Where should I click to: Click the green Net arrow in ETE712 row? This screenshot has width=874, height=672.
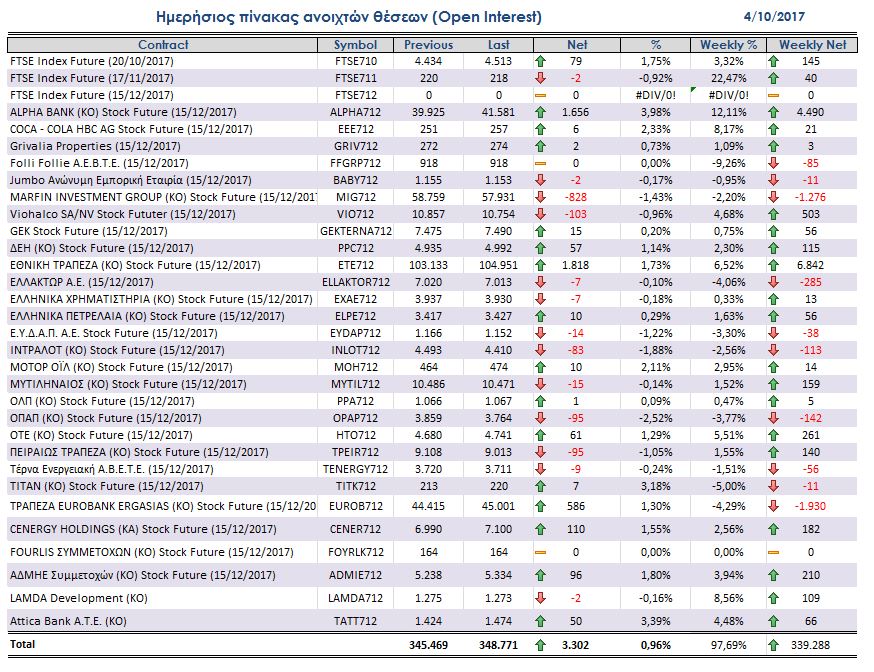[540, 265]
